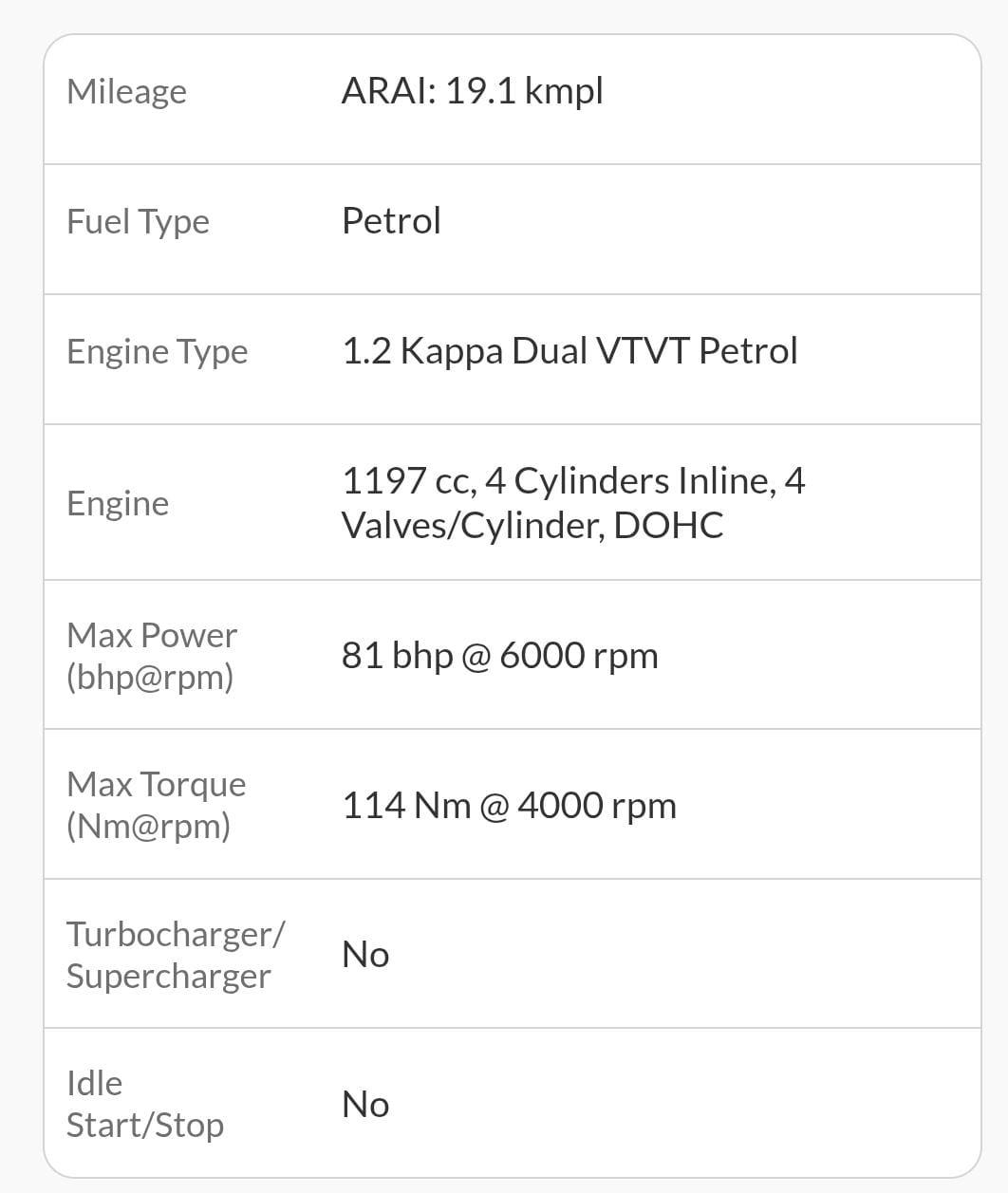The image size is (1008, 1193).
Task: Select the No value for Idle Start/Stop
Action: pyautogui.click(x=365, y=1104)
